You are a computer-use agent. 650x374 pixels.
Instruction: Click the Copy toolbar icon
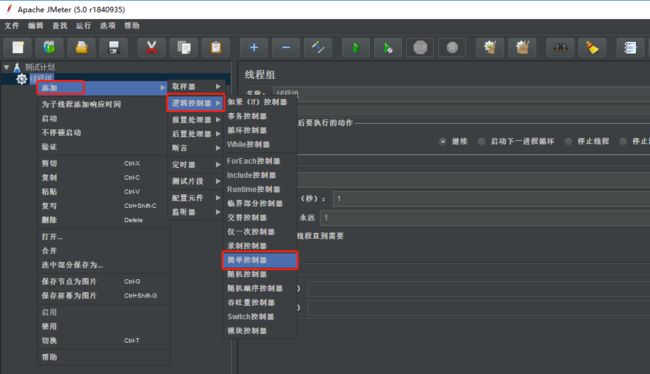(x=184, y=48)
